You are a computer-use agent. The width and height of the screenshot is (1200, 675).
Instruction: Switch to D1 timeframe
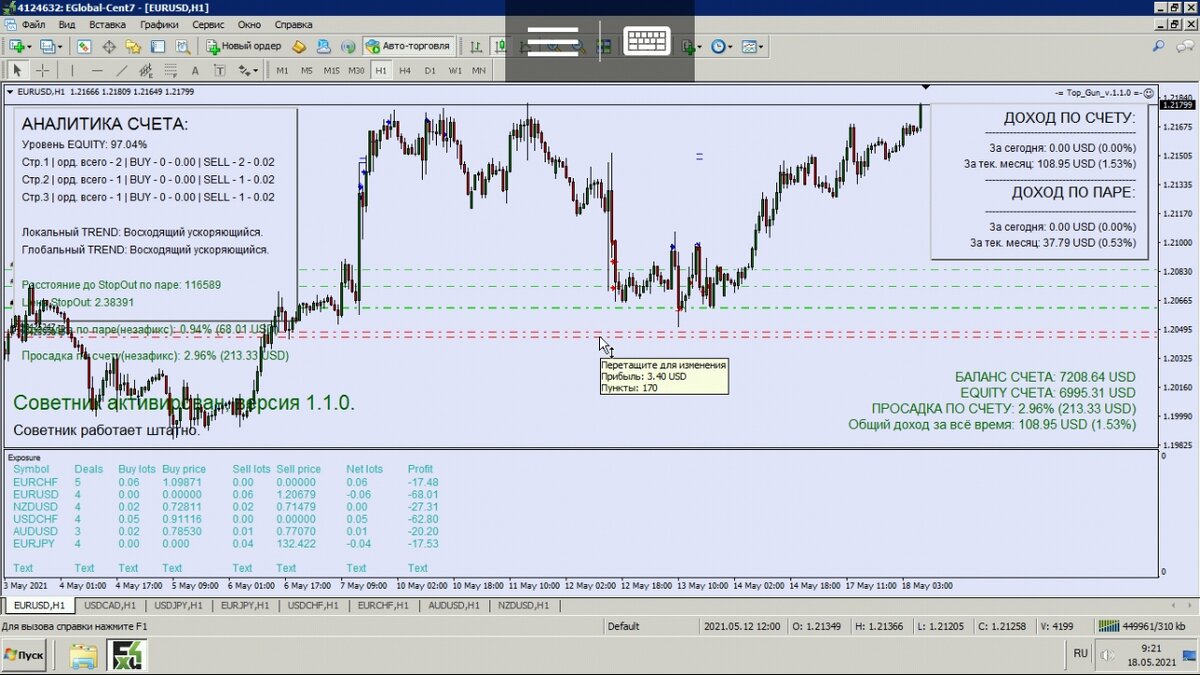tap(430, 70)
